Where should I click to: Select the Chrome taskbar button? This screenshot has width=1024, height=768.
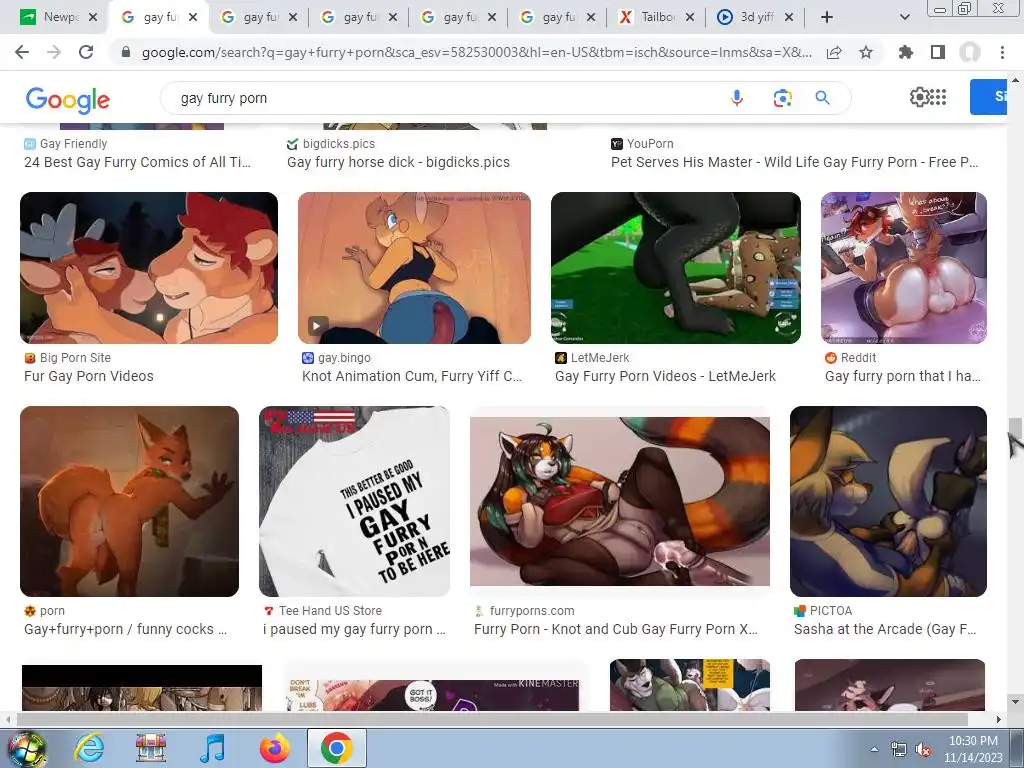point(336,748)
